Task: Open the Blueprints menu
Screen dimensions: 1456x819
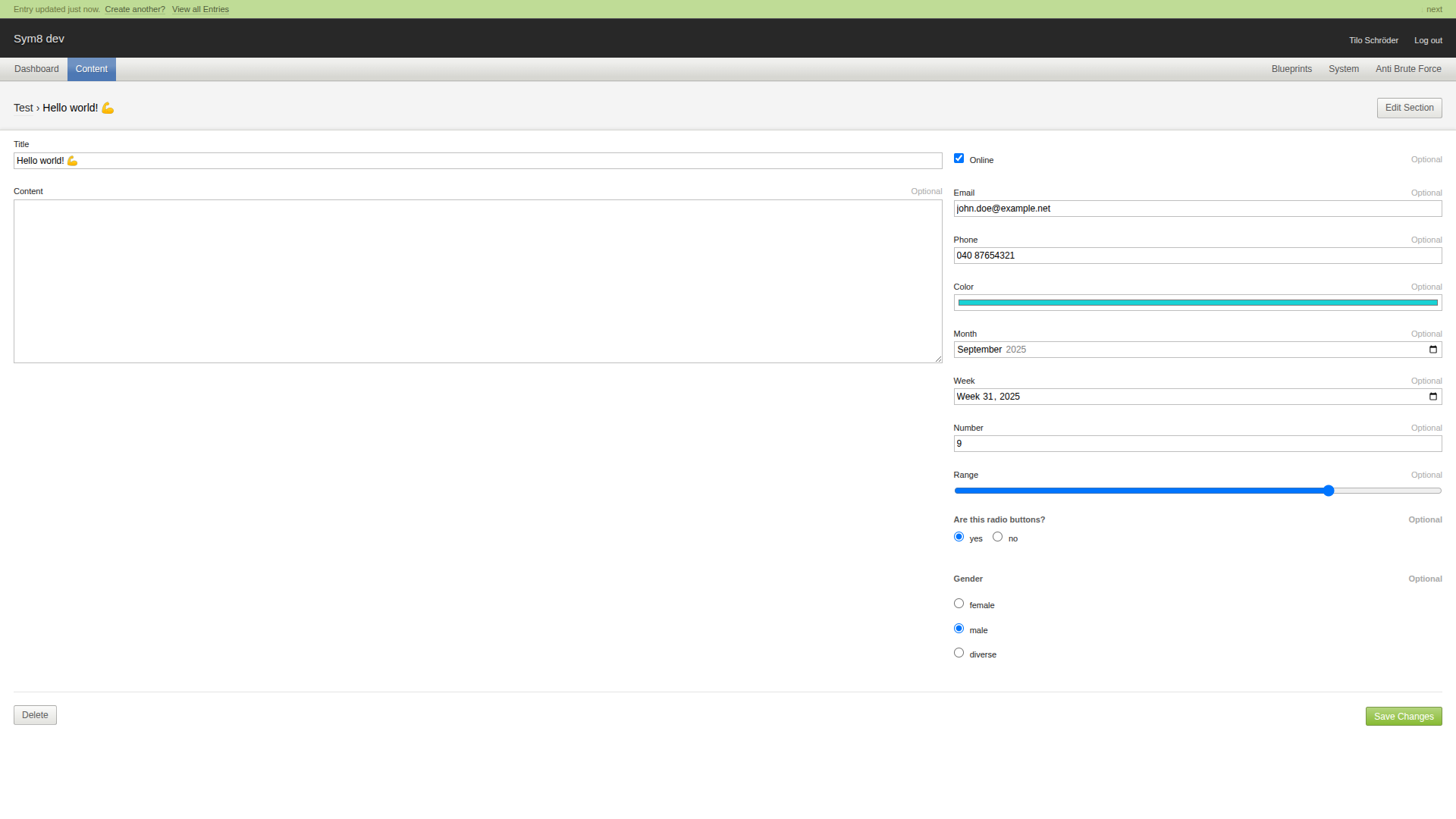Action: coord(1291,69)
